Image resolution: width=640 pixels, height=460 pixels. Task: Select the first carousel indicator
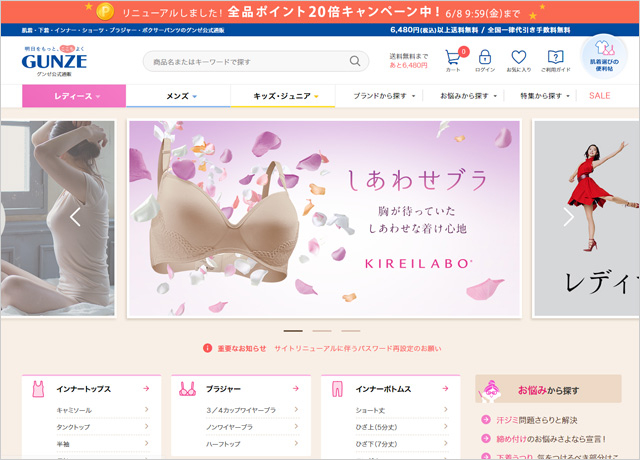coord(293,331)
